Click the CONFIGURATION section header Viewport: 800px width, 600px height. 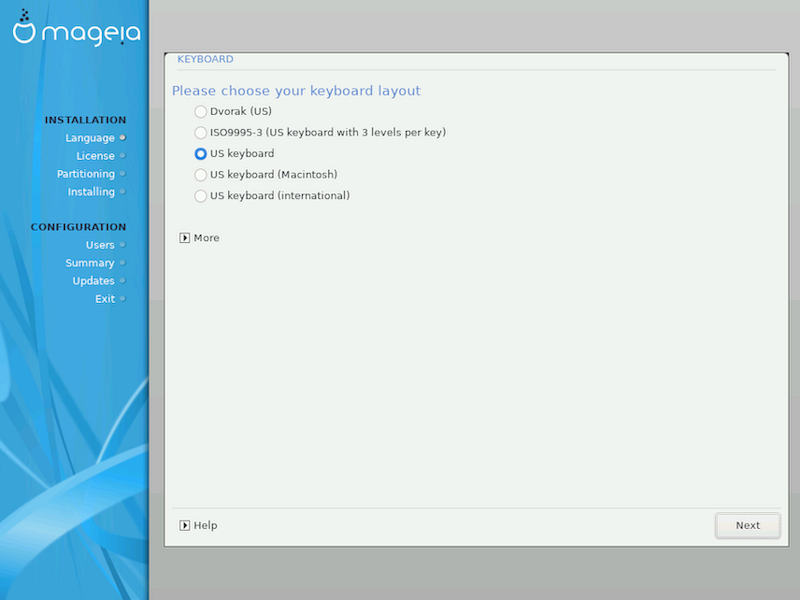click(78, 227)
